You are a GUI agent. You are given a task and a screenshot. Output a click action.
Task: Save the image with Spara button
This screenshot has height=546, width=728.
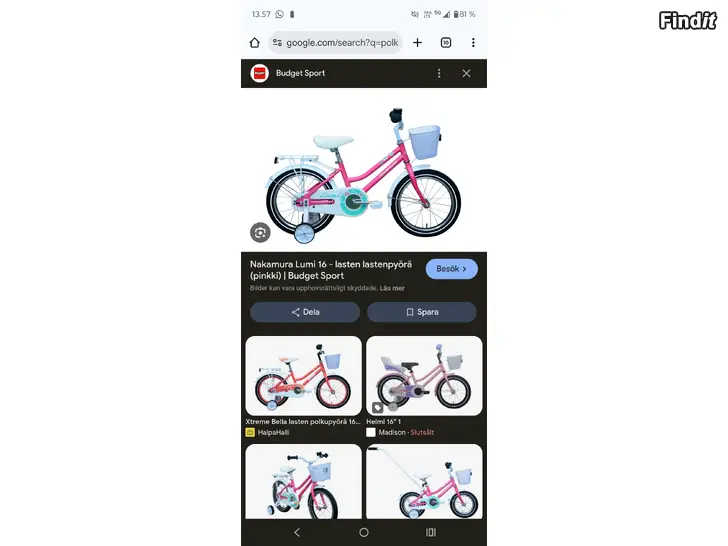coord(422,312)
